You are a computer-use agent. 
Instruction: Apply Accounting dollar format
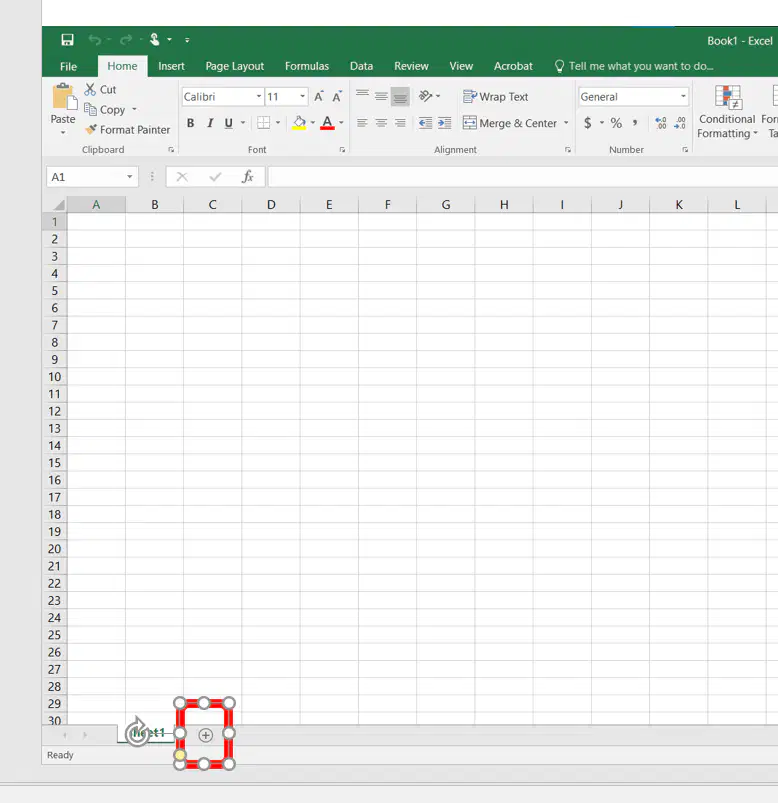tap(587, 123)
